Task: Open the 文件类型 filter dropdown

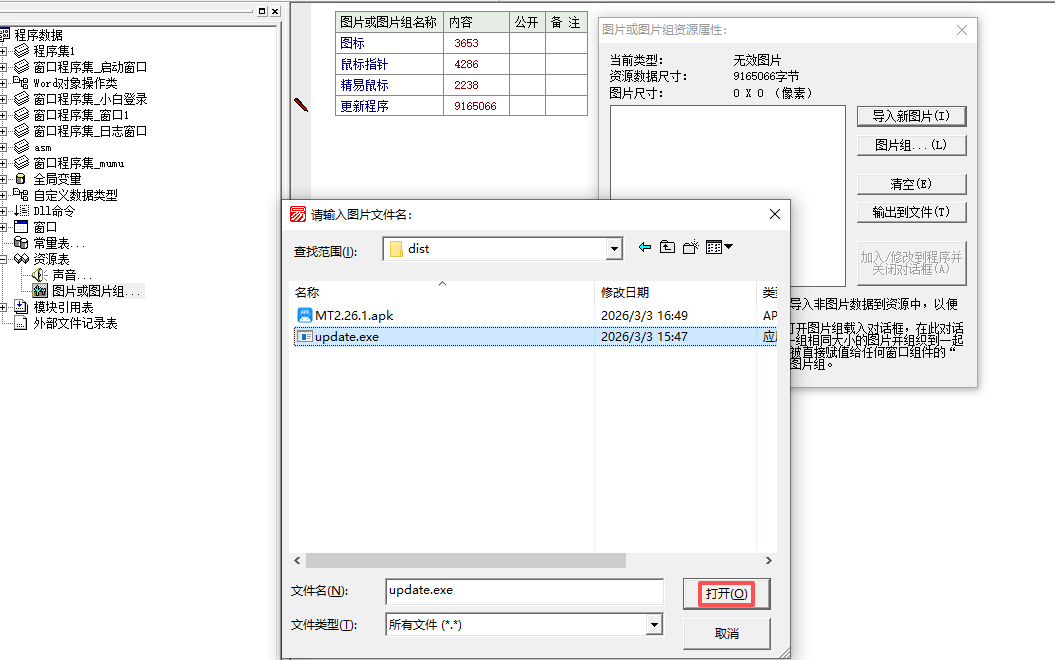Action: pyautogui.click(x=654, y=625)
